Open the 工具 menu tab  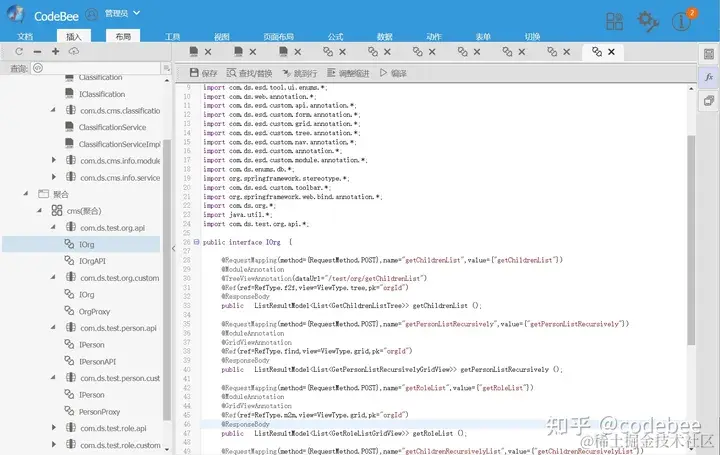(173, 36)
